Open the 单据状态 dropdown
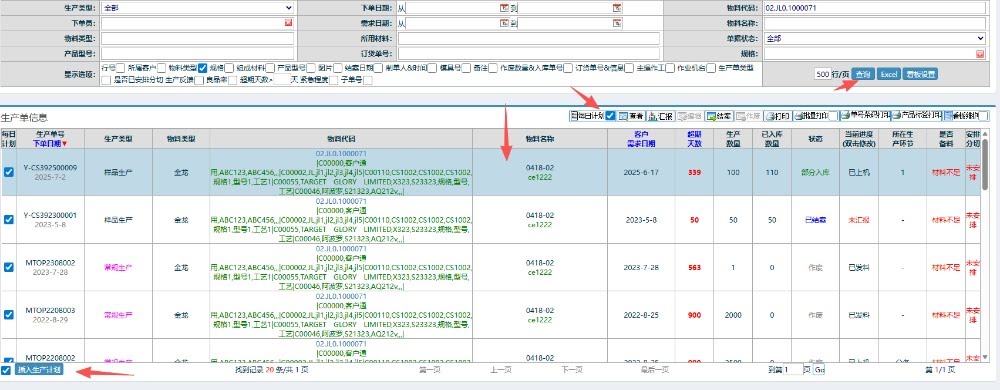 (874, 38)
